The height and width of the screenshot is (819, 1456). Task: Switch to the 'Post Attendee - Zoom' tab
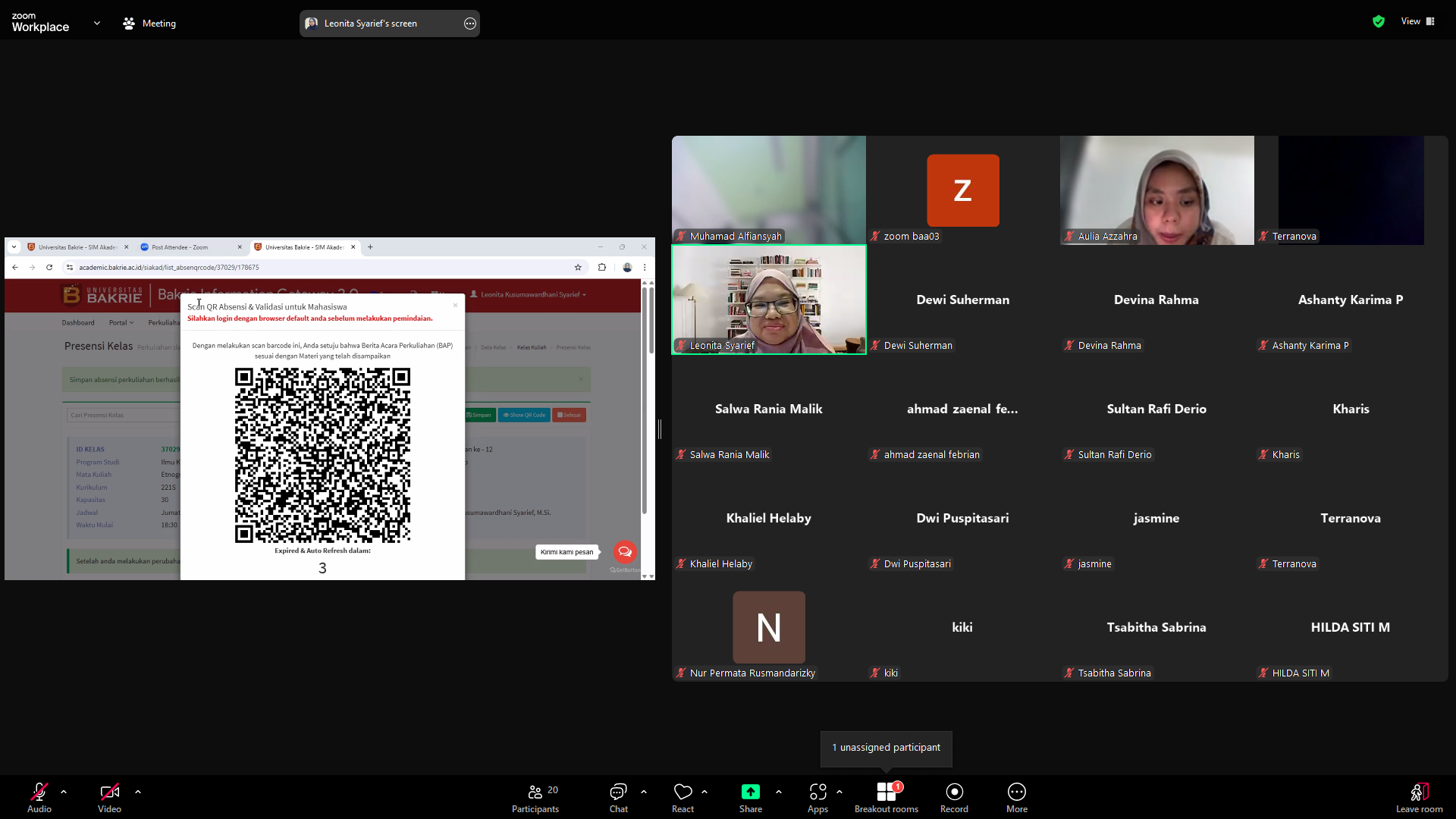pyautogui.click(x=191, y=247)
